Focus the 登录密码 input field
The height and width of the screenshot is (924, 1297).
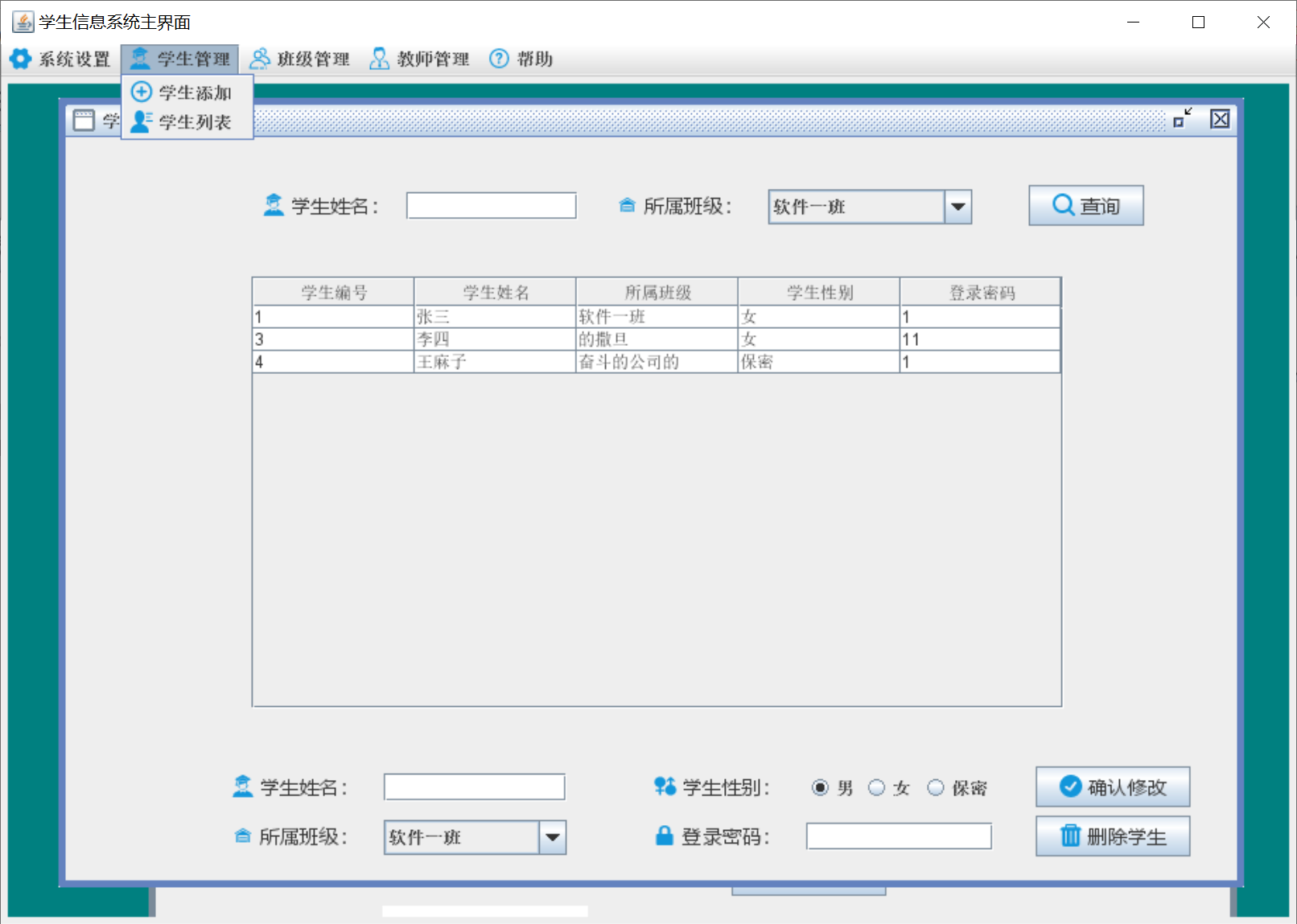[x=899, y=836]
